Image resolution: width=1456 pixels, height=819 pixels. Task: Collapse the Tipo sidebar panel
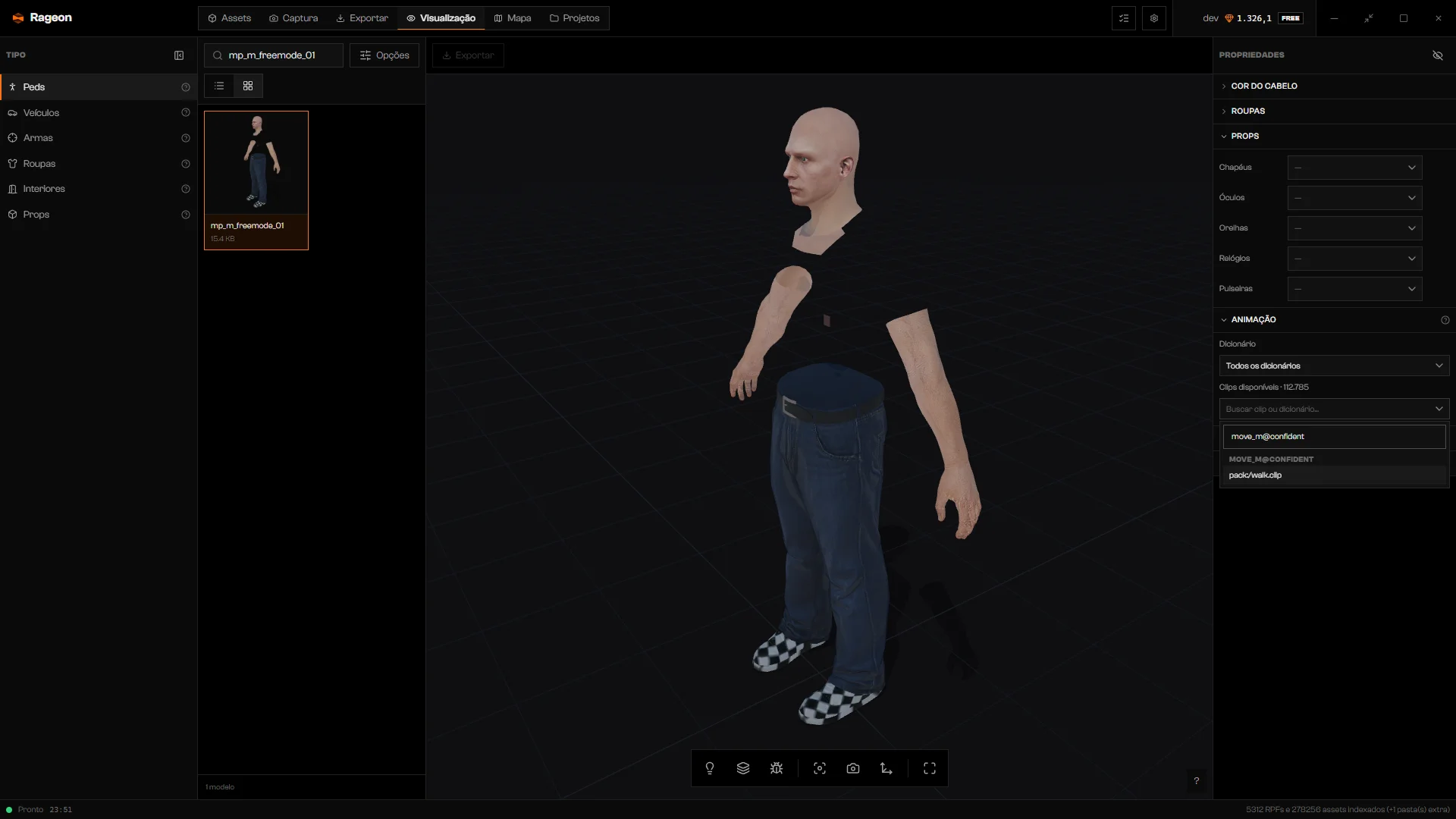click(179, 55)
